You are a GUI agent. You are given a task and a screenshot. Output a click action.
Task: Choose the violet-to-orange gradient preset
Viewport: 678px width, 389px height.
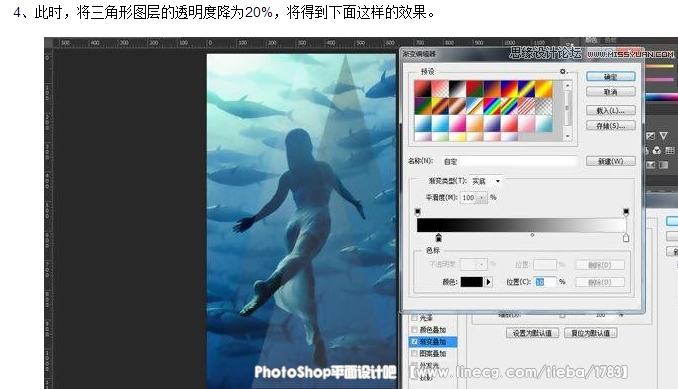pyautogui.click(x=492, y=89)
